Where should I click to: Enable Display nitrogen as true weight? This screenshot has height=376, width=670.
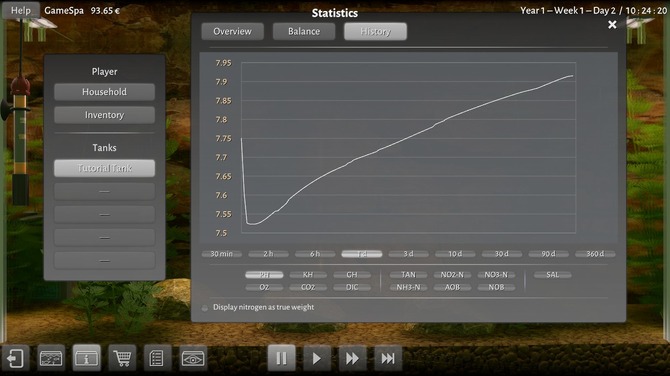[205, 308]
